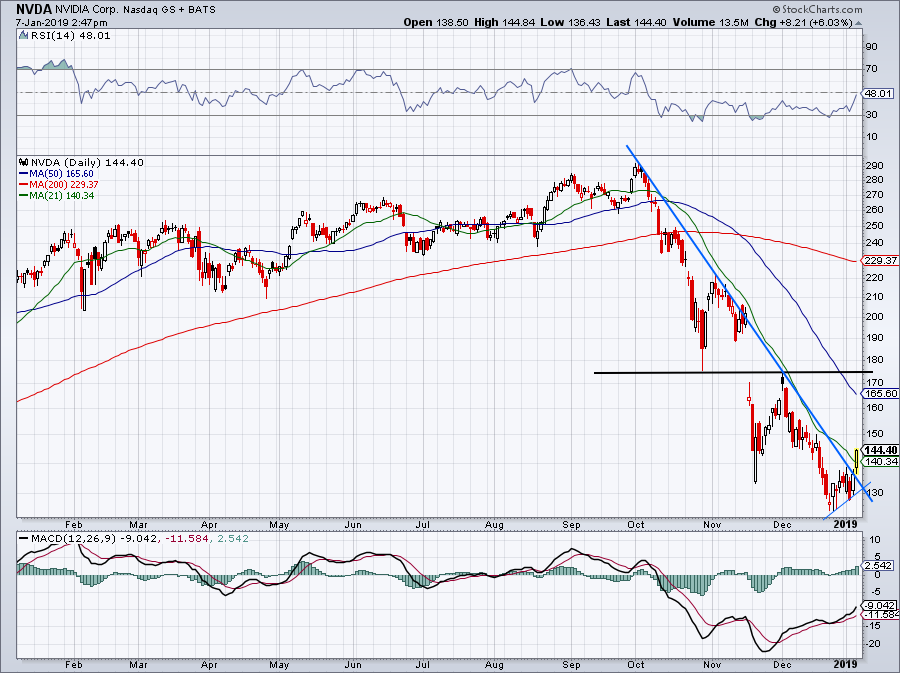The height and width of the screenshot is (673, 900).
Task: Click the yellow latest candlestick on price chart
Action: (857, 461)
